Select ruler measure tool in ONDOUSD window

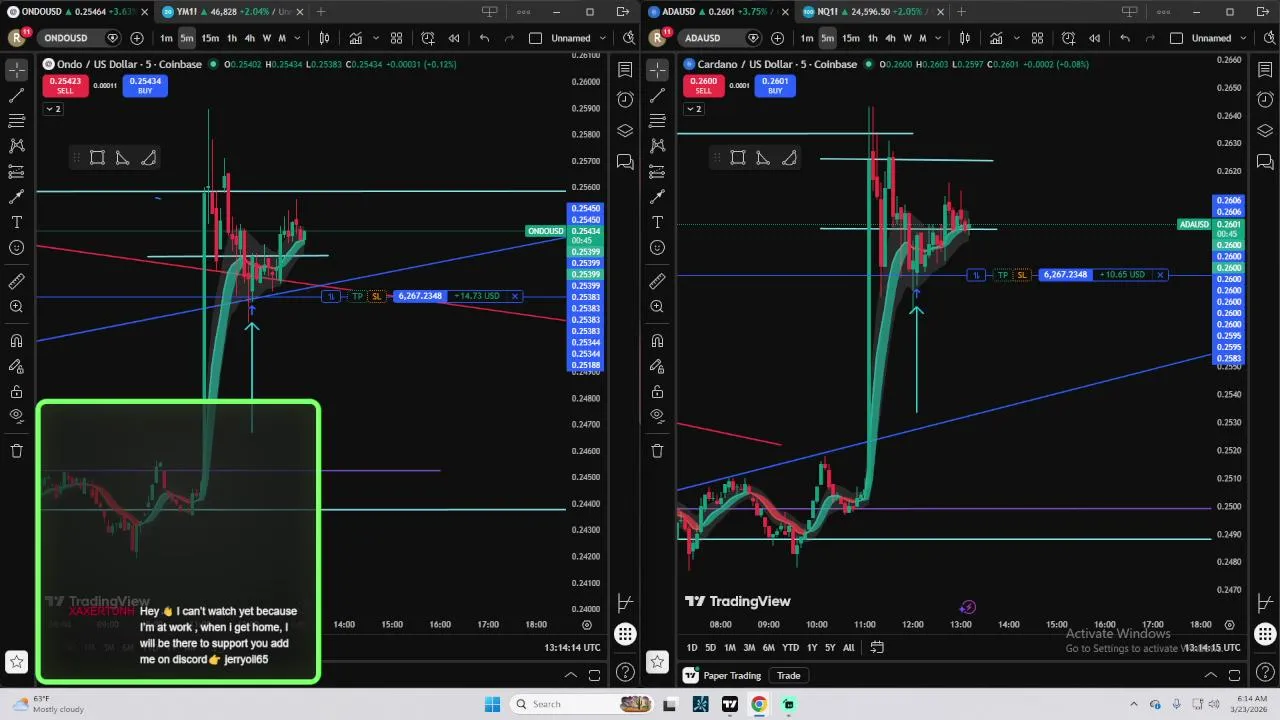pyautogui.click(x=16, y=282)
